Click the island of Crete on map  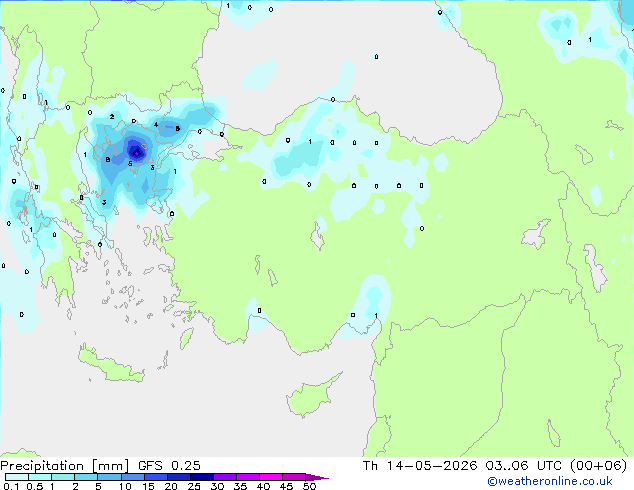[109, 366]
